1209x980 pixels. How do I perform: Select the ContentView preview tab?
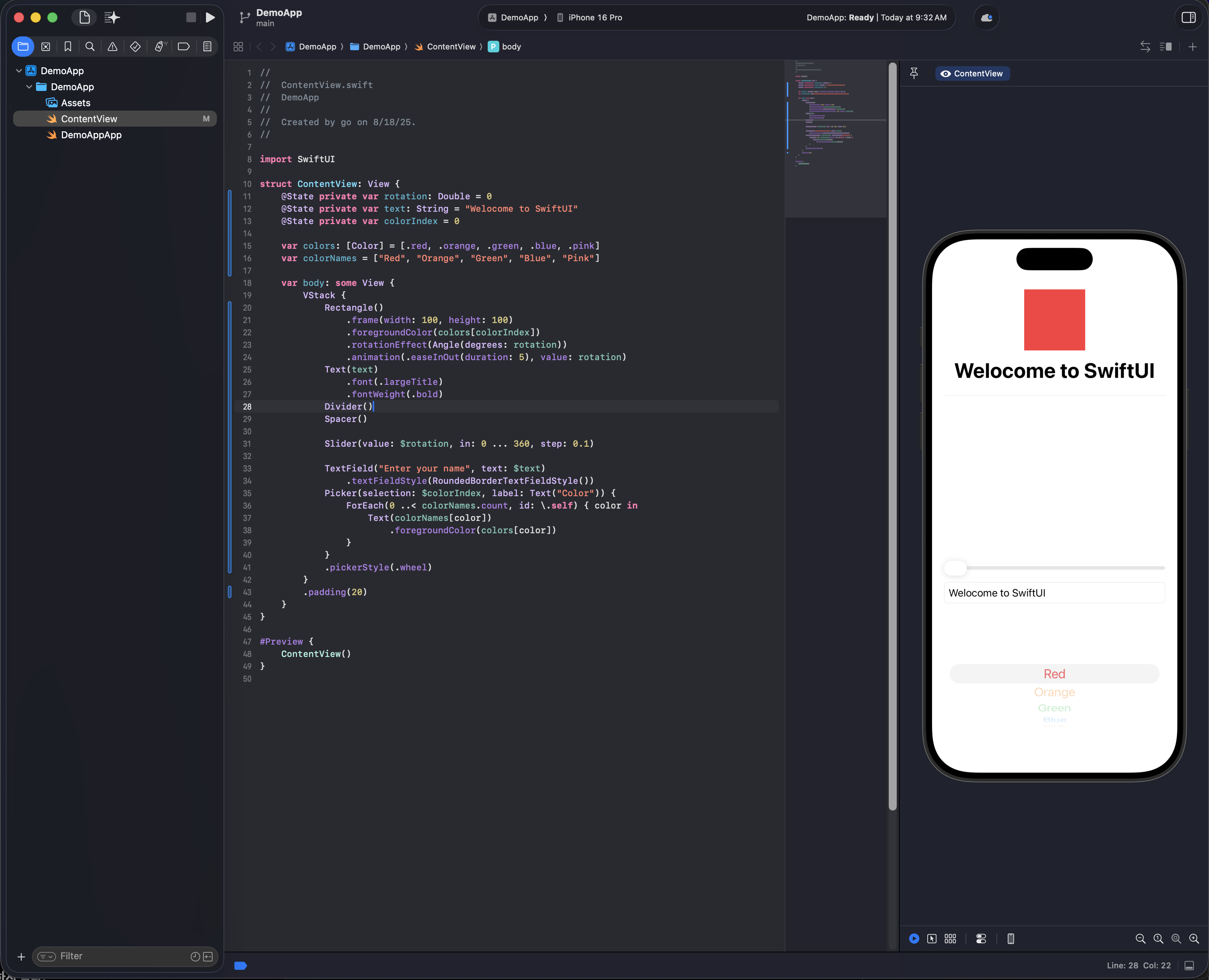click(972, 73)
